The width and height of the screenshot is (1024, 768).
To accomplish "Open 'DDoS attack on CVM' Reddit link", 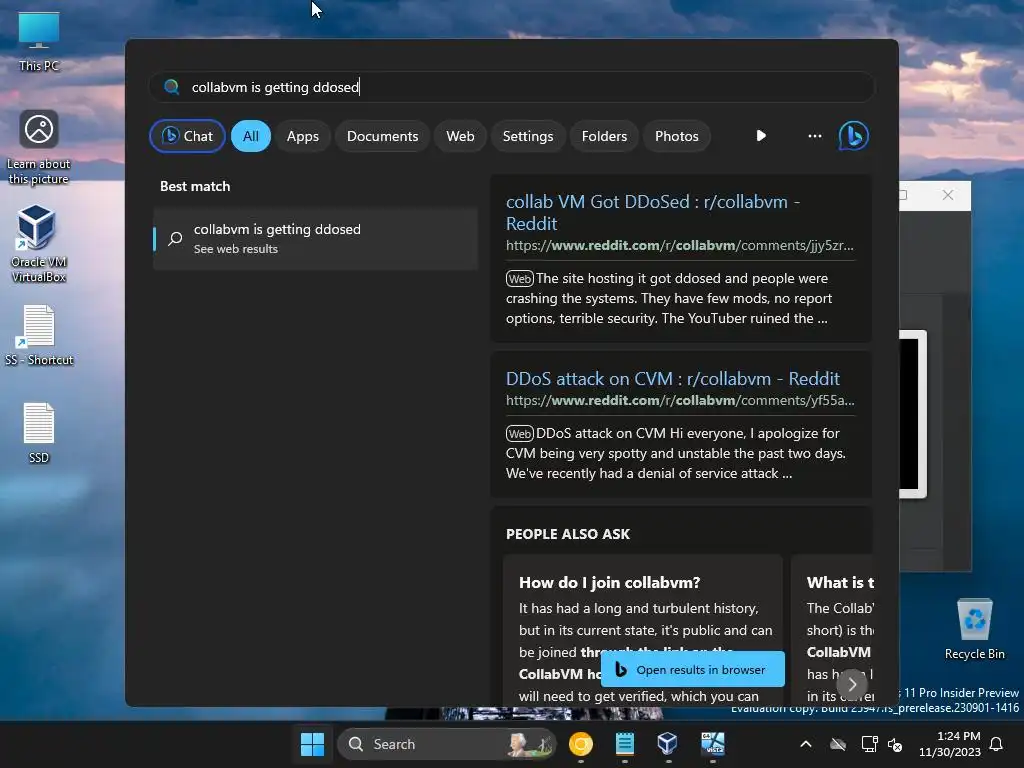I will (673, 379).
